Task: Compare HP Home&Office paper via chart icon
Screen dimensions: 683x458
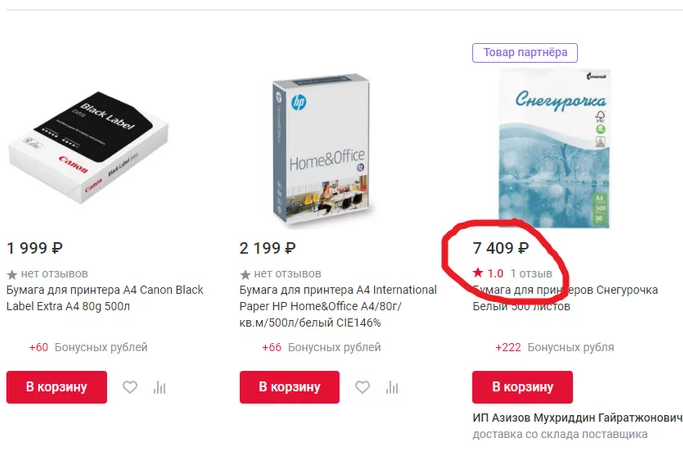Action: 393,388
